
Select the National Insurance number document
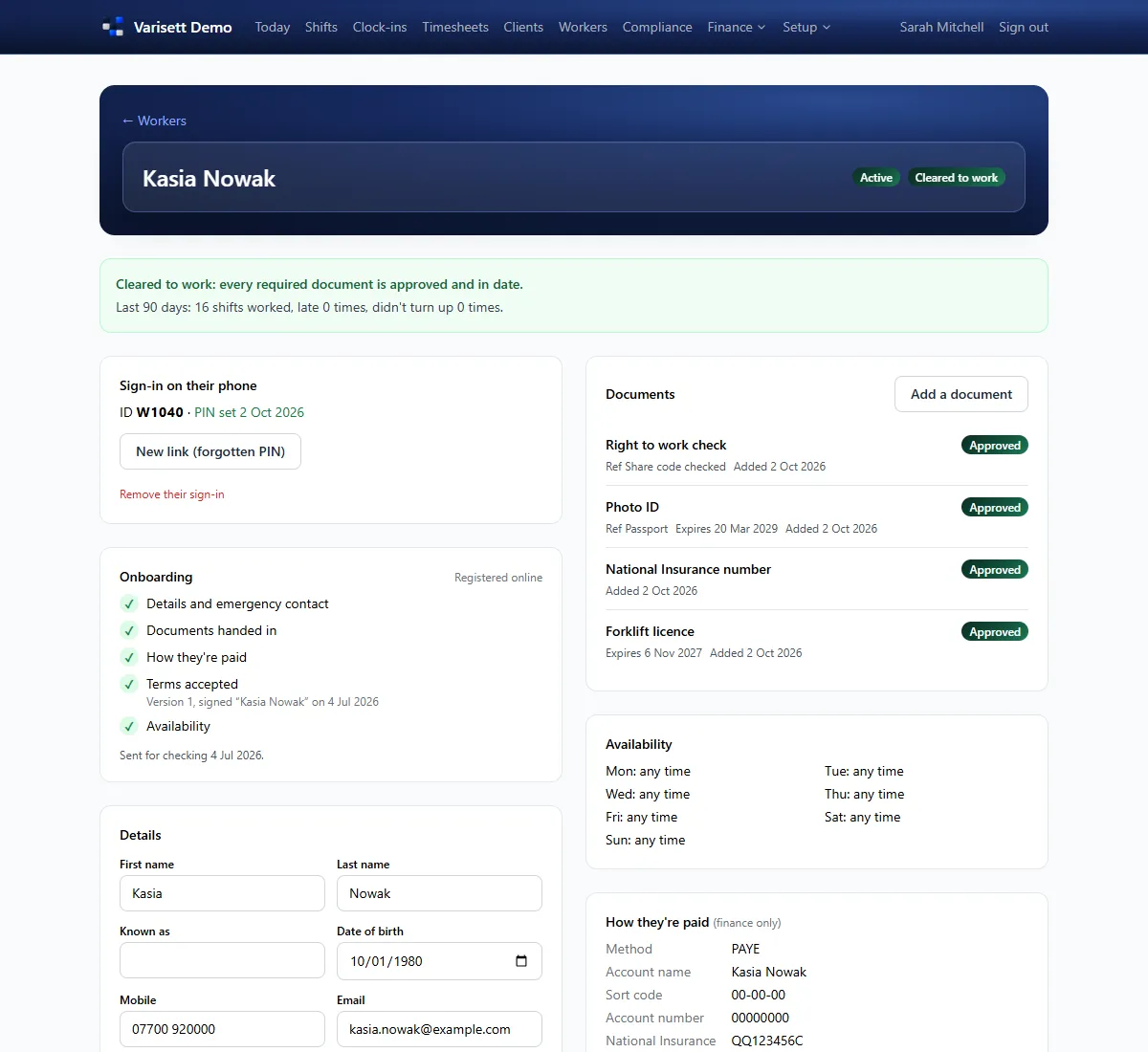(x=817, y=579)
